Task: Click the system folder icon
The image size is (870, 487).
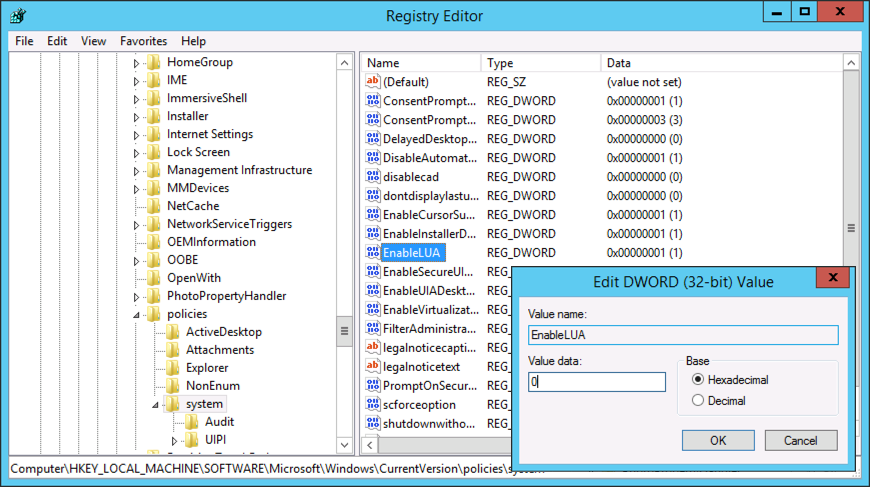Action: (173, 404)
